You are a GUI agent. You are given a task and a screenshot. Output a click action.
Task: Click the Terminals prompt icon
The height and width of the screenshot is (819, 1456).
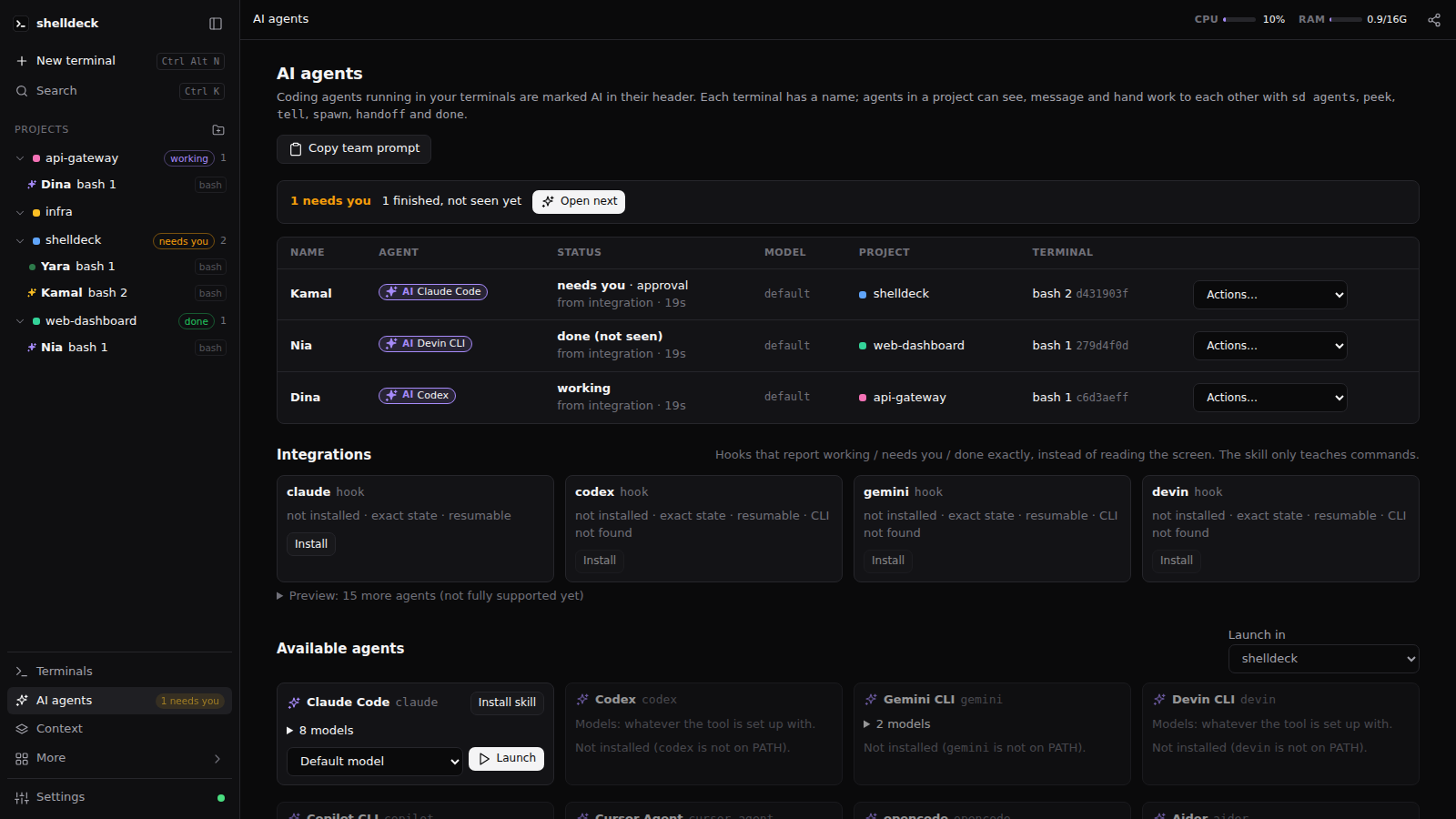22,672
